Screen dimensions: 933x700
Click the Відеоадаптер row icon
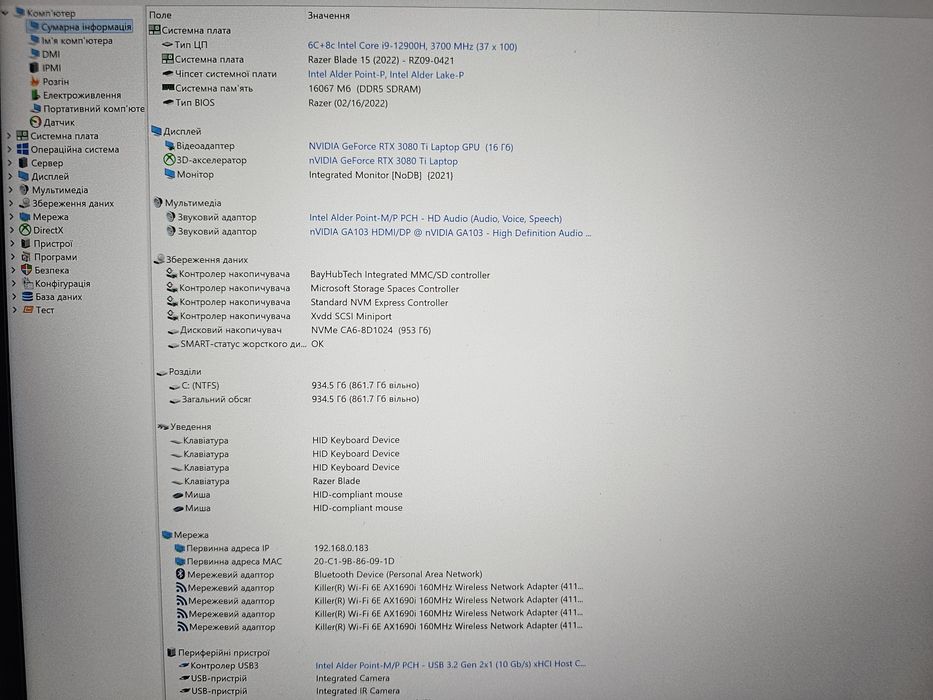(x=170, y=145)
